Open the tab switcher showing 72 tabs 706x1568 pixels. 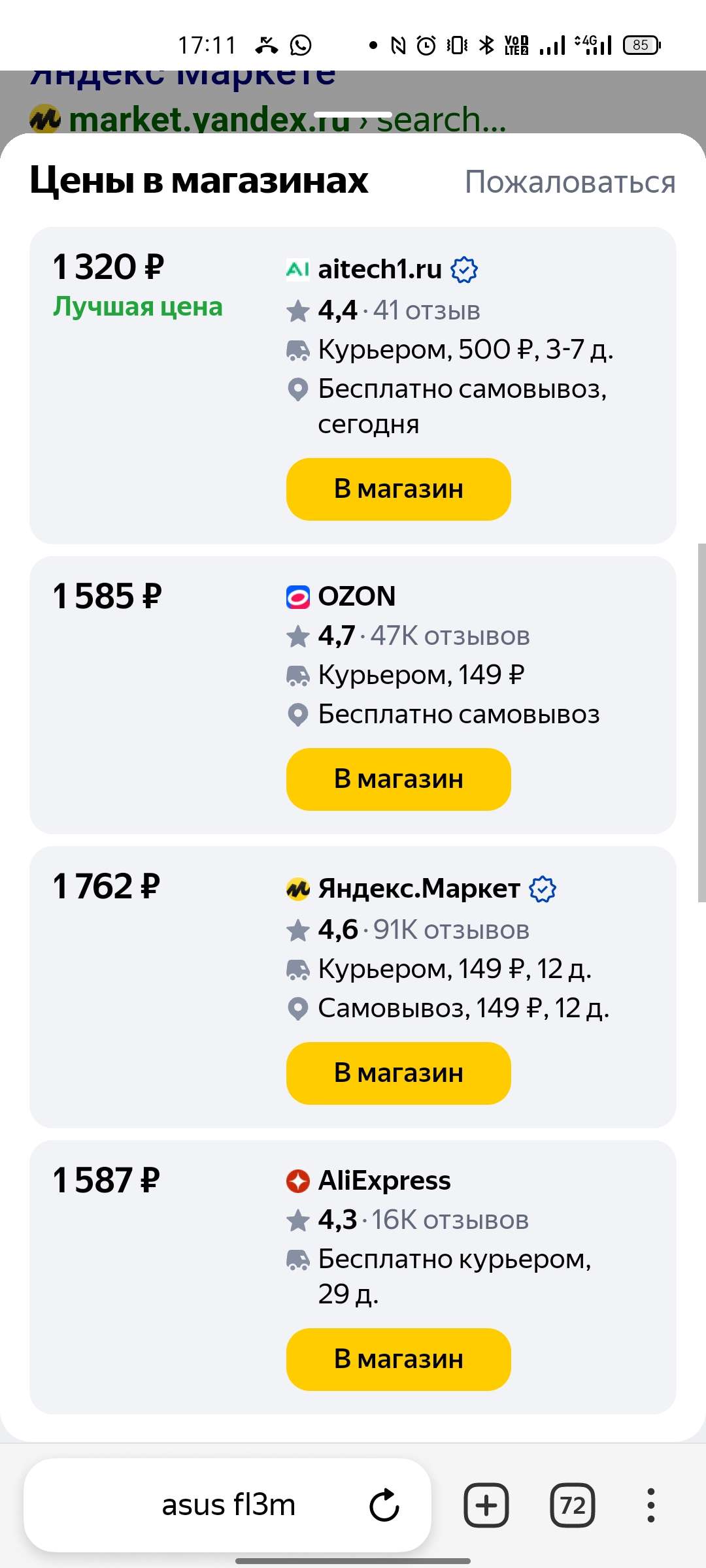click(x=573, y=1505)
